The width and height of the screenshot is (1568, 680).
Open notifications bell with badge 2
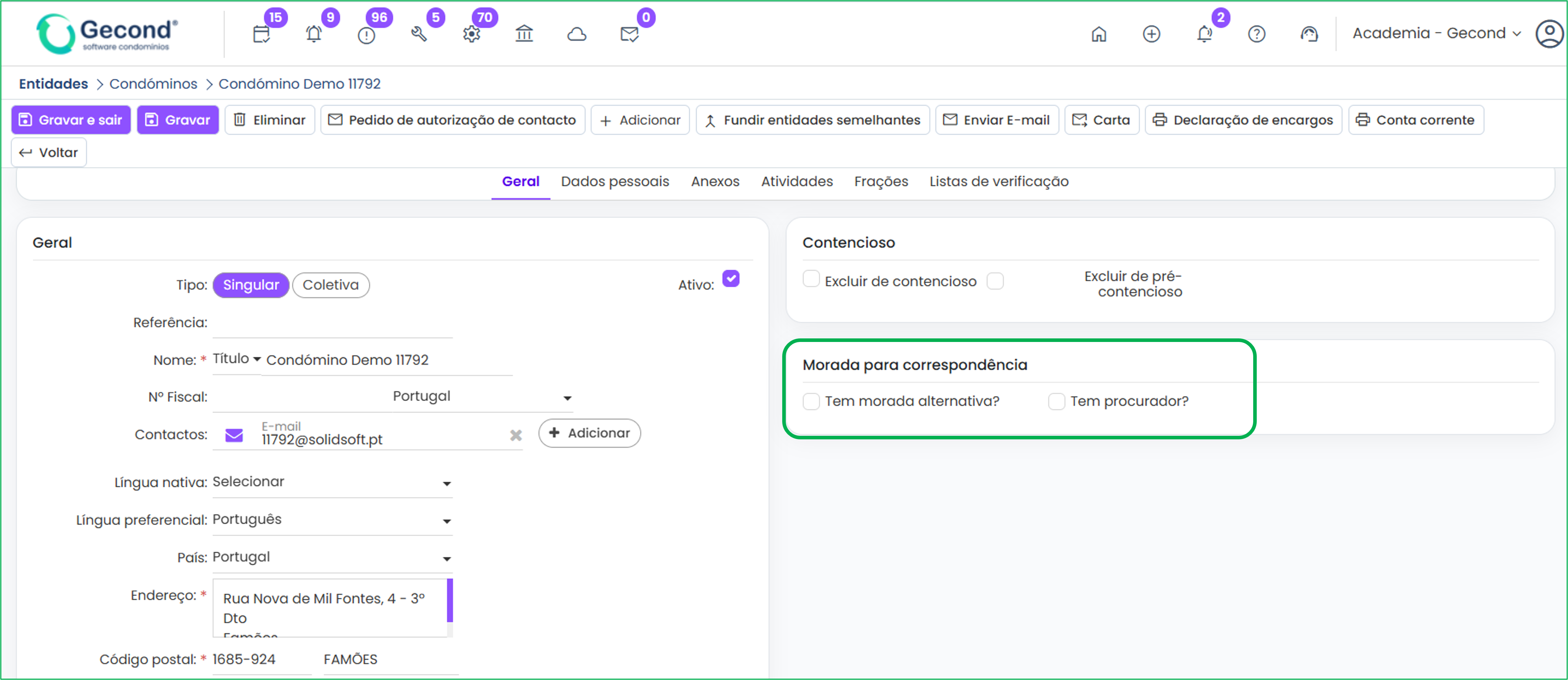click(1204, 33)
